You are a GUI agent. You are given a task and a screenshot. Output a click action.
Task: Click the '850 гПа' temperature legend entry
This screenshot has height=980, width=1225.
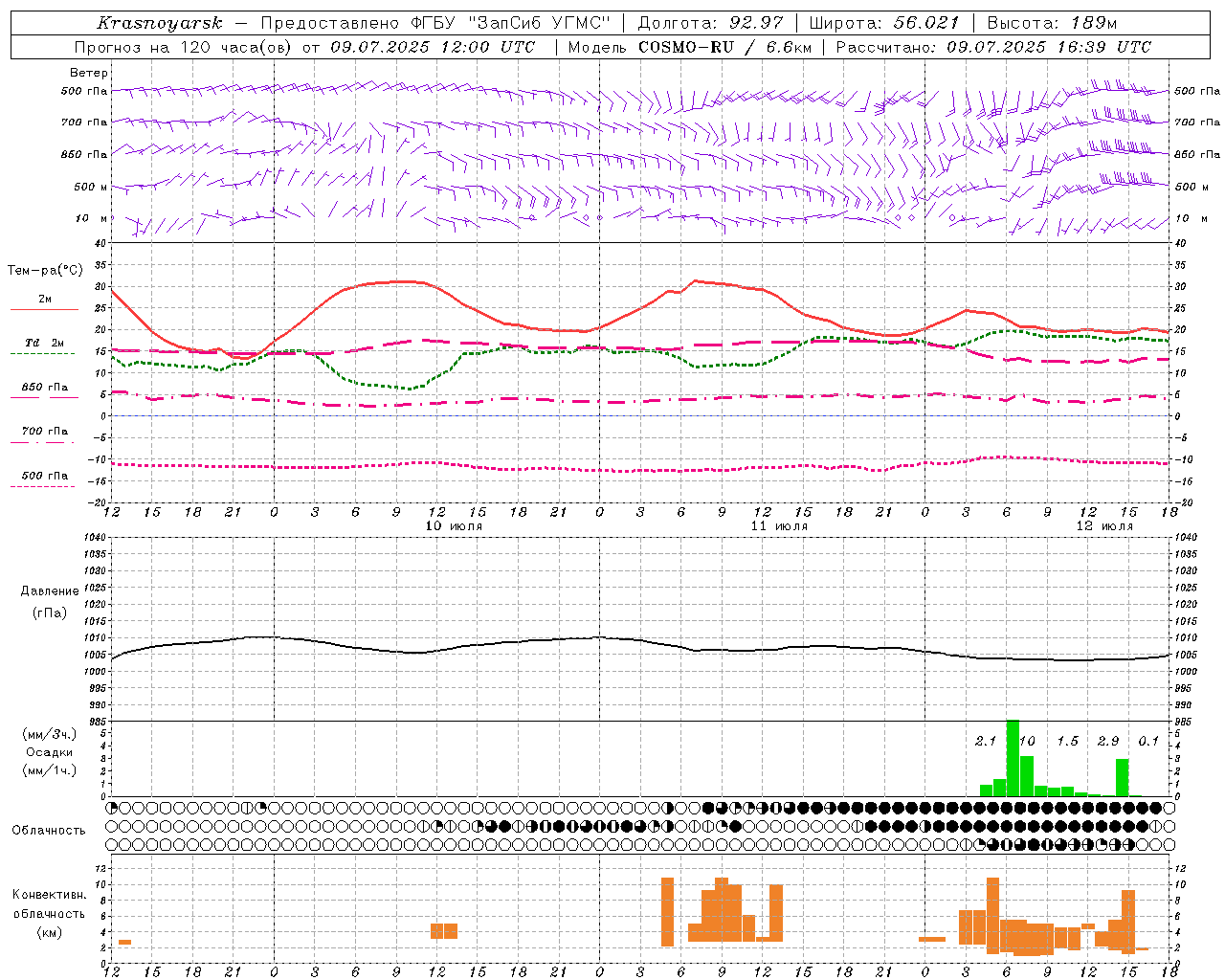pyautogui.click(x=45, y=388)
